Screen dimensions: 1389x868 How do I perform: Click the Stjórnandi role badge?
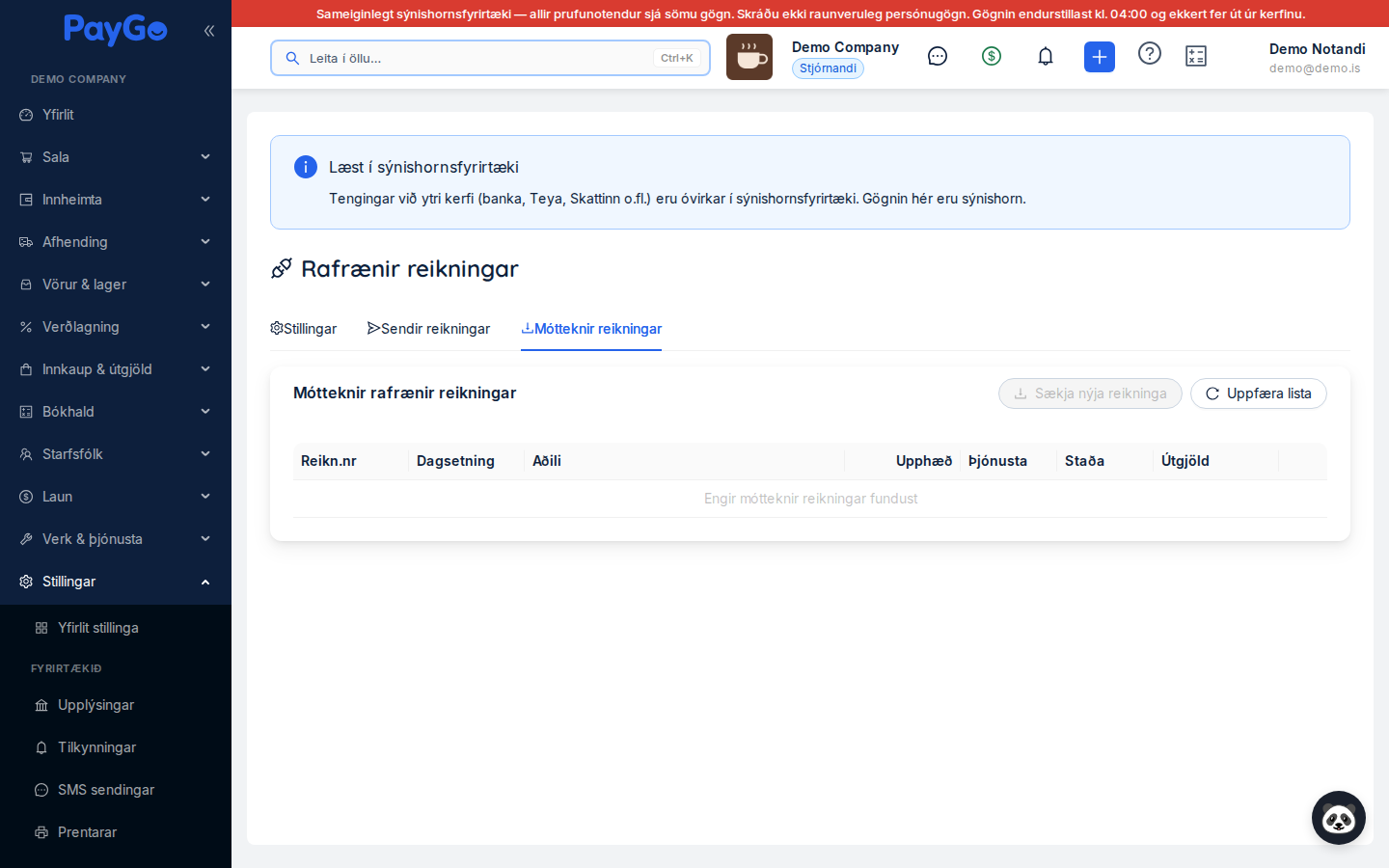tap(828, 68)
